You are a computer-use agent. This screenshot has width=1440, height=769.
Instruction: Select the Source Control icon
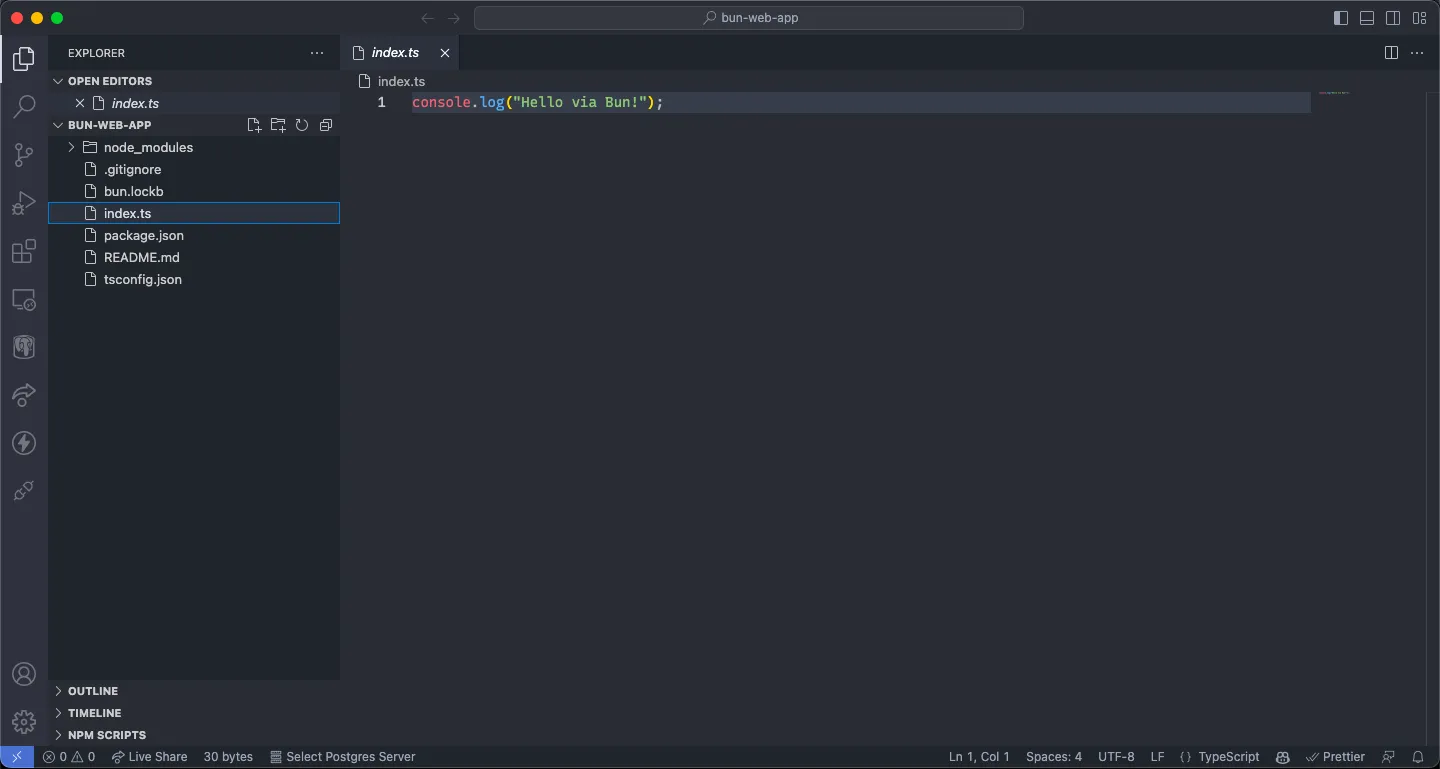click(x=24, y=155)
